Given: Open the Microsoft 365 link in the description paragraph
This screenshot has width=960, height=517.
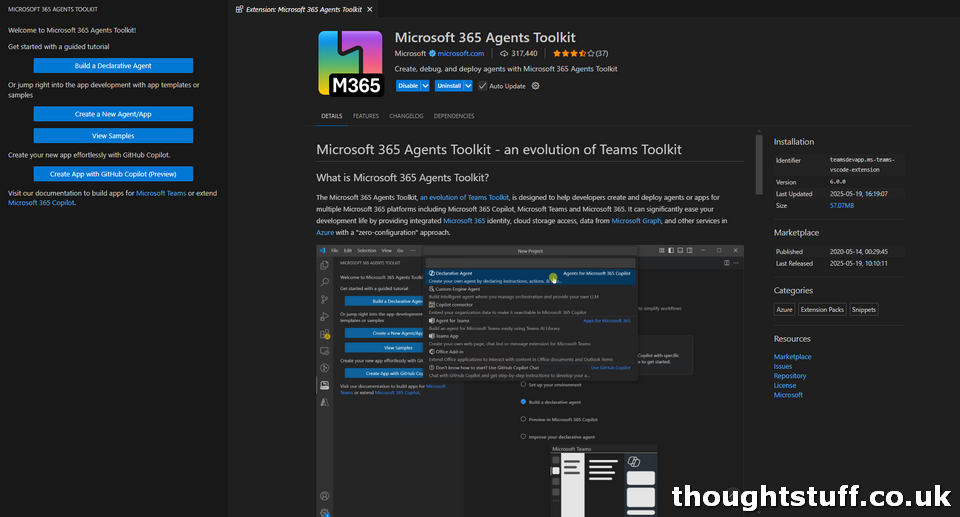Looking at the screenshot, I should point(464,221).
